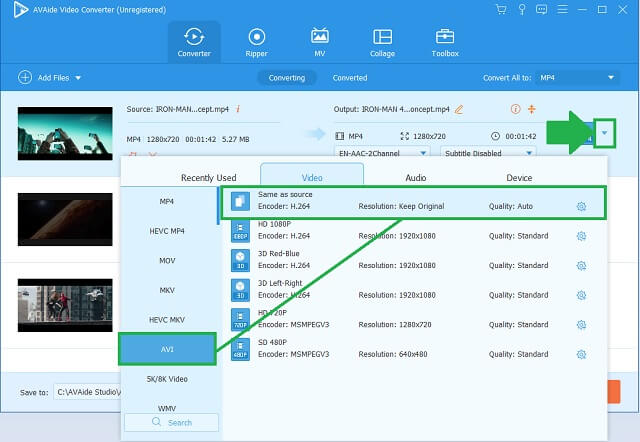
Task: Click the output resolution 1280x720 label
Action: [429, 136]
